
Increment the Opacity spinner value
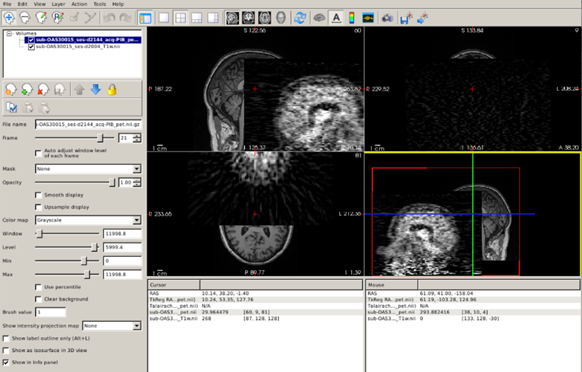coord(137,180)
